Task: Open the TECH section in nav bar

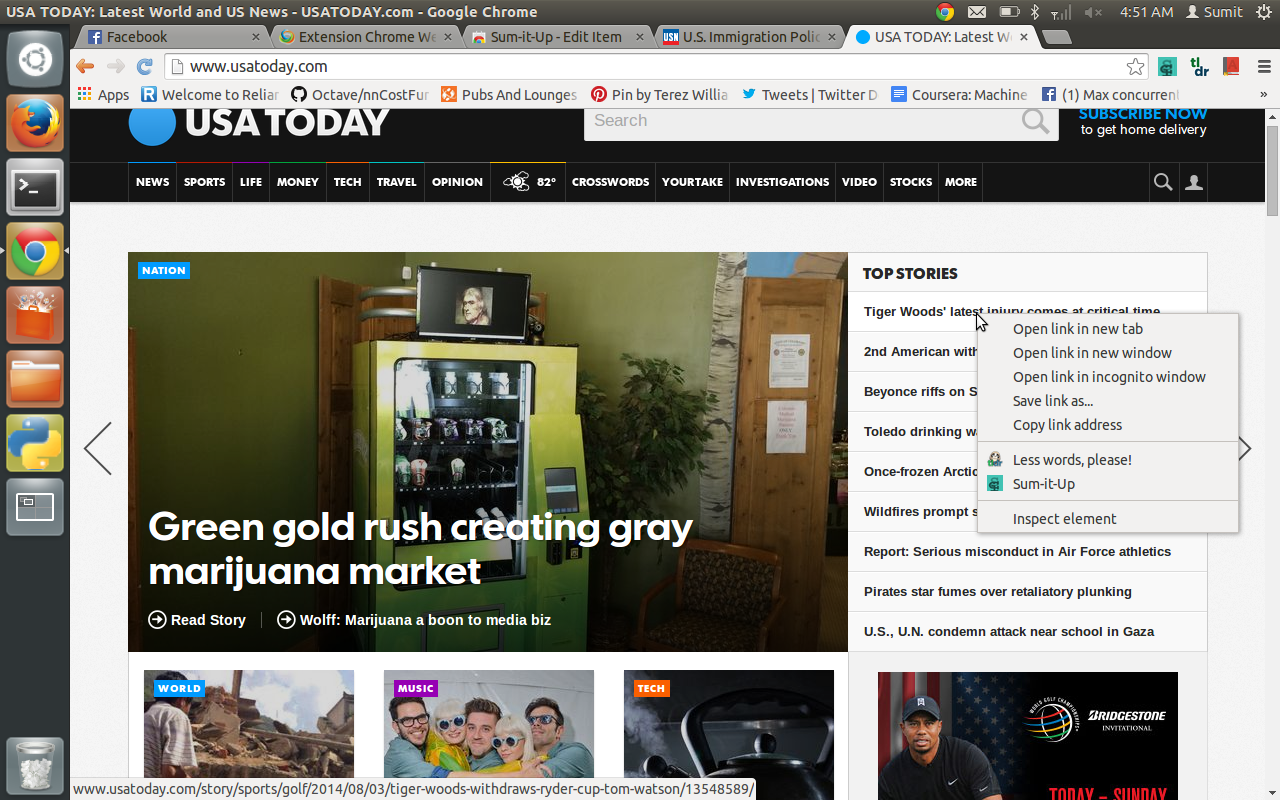Action: click(348, 182)
